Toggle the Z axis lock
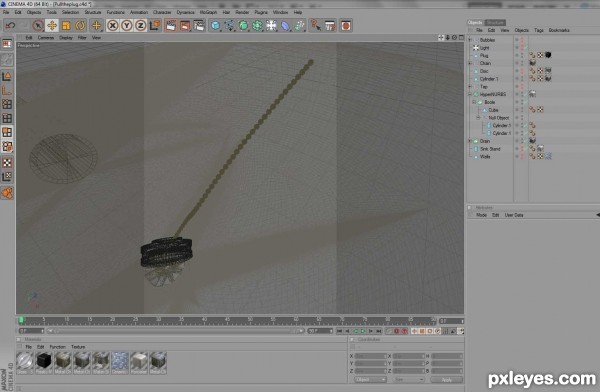600x392 pixels. click(x=141, y=26)
